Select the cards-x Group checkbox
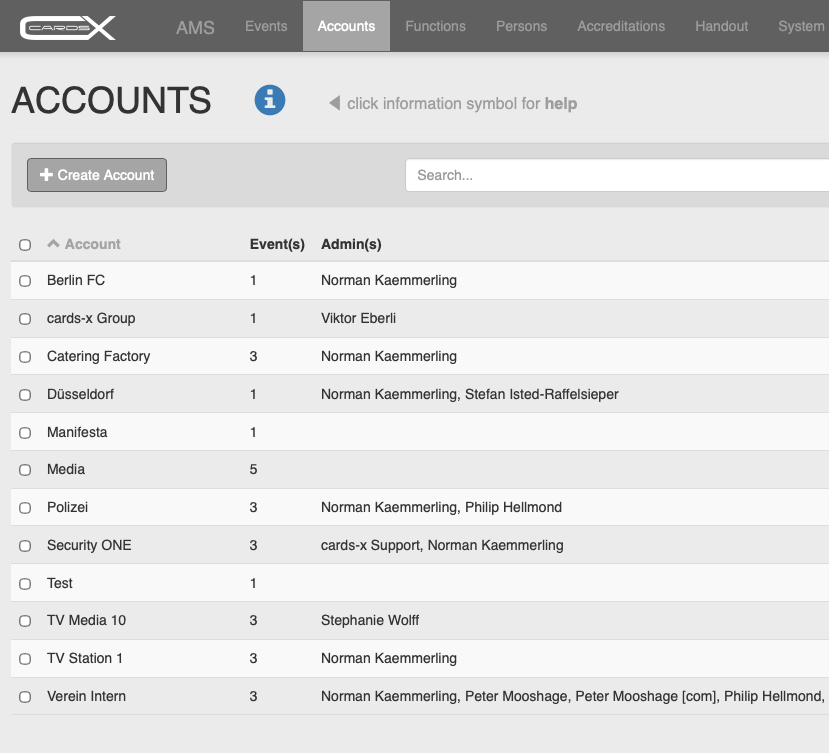This screenshot has width=829, height=753. (x=25, y=318)
